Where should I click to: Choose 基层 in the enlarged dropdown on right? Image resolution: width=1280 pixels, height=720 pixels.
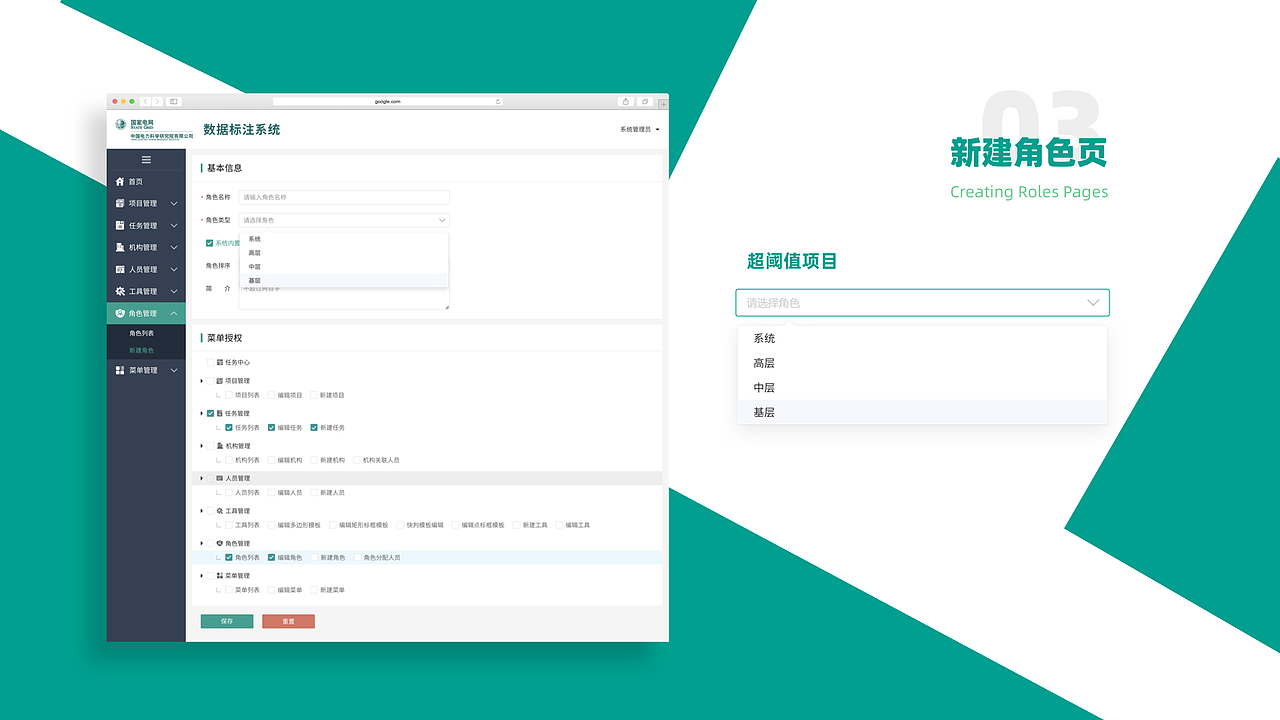point(922,412)
